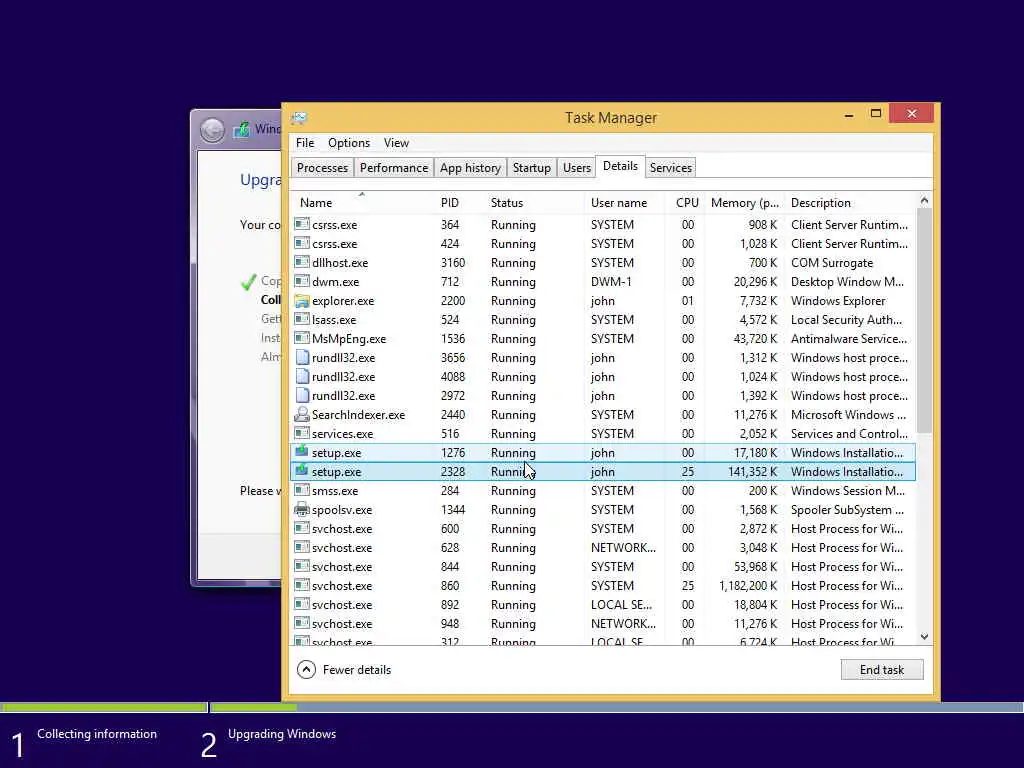
Task: Click the COM Surrogate description
Action: (x=832, y=263)
